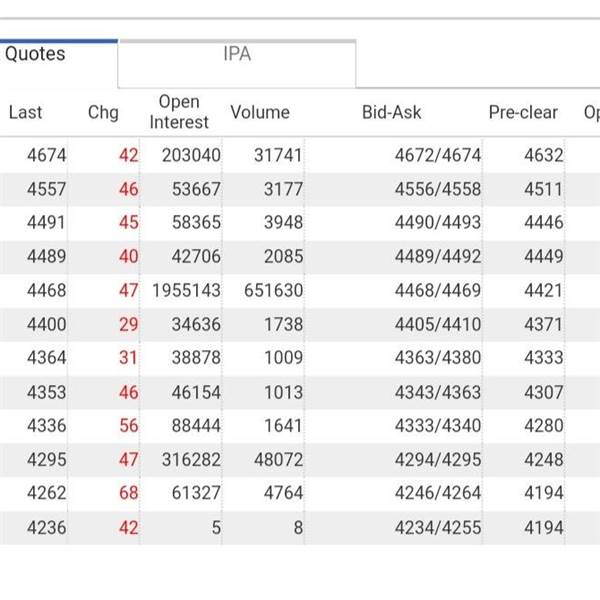600x600 pixels.
Task: Select last price 4364
Action: pos(46,357)
